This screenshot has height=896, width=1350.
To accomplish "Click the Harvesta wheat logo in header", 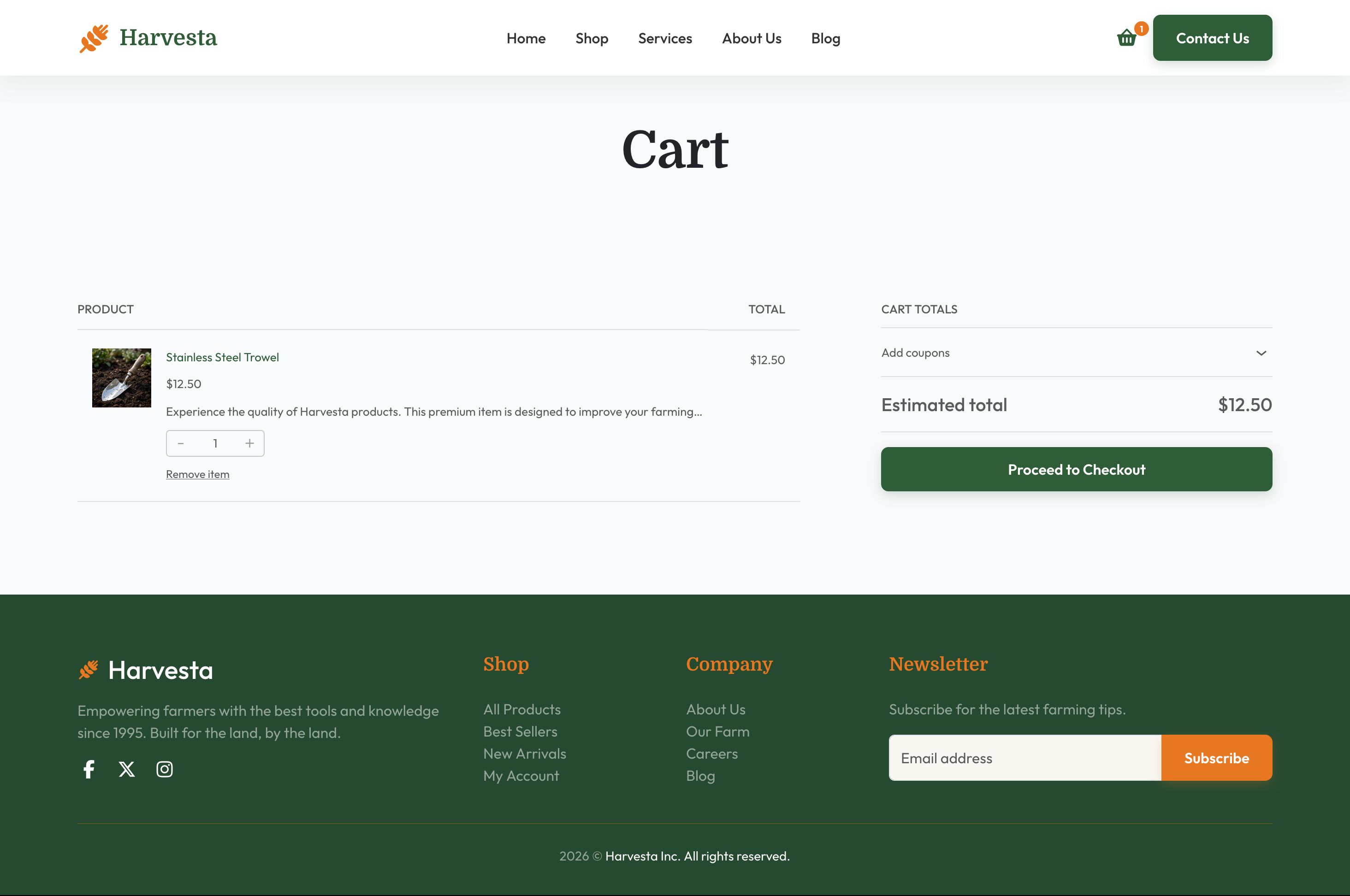I will pos(94,38).
